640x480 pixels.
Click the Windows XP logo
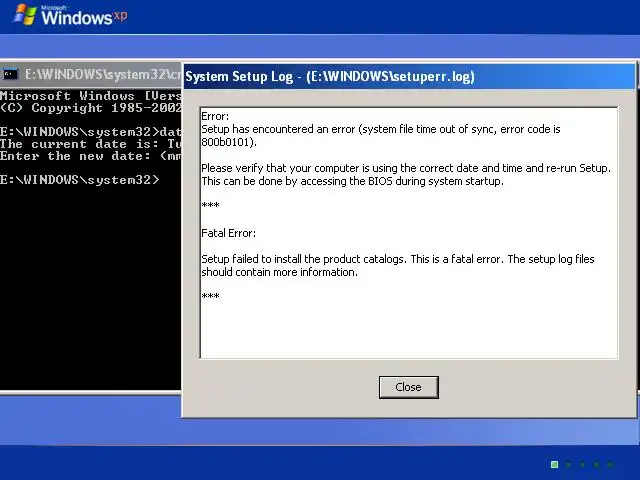pyautogui.click(x=70, y=15)
